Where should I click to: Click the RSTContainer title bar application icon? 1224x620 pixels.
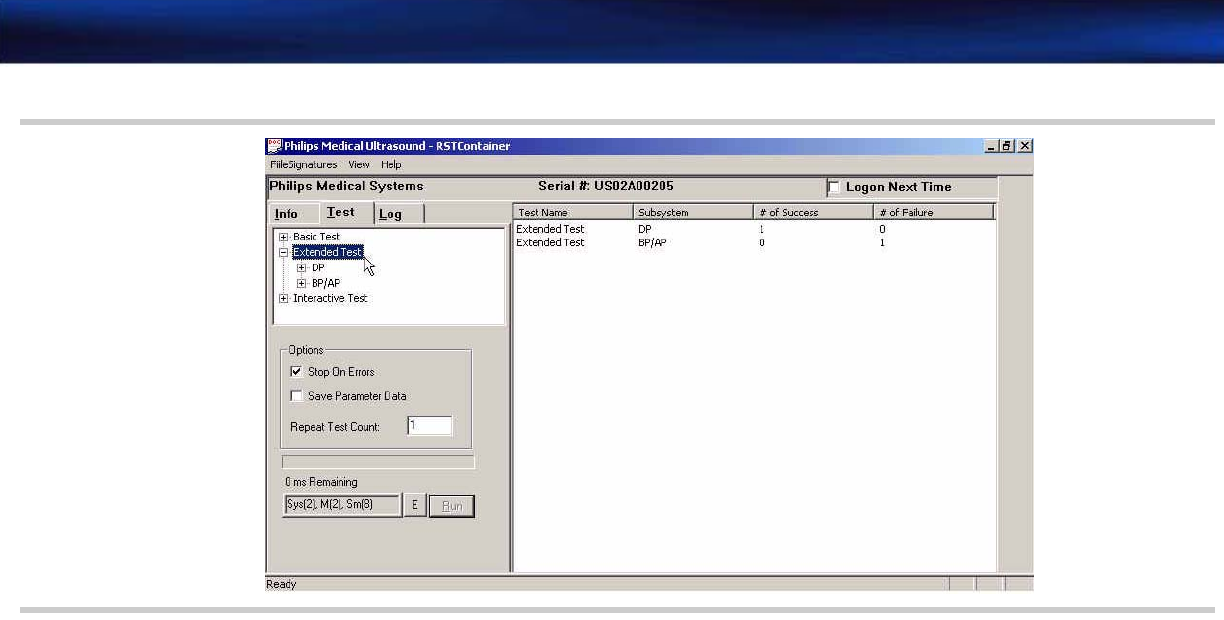(274, 146)
